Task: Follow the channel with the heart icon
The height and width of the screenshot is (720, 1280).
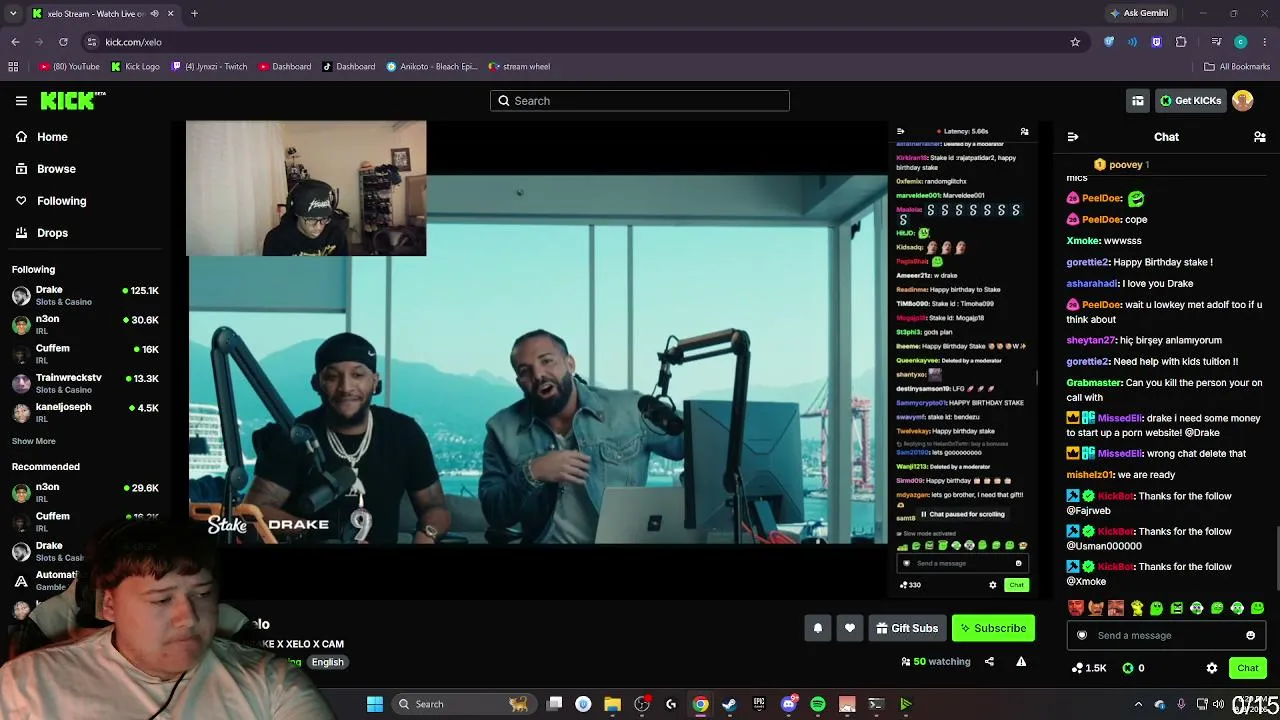Action: (850, 628)
